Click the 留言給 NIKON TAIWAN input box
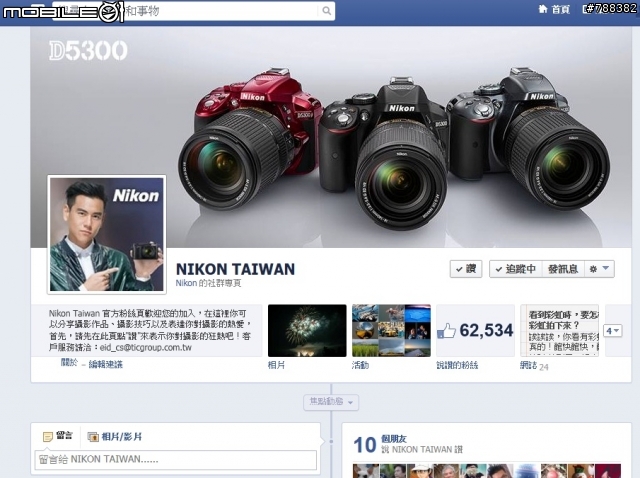 (x=176, y=460)
